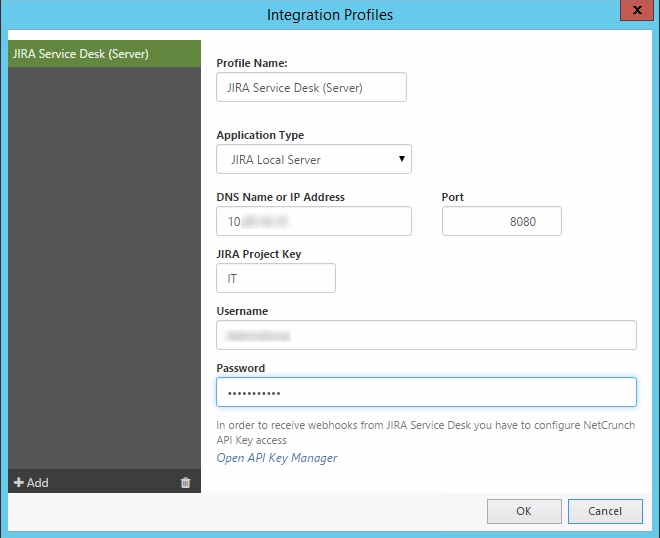Select the JIRA Project Key field
Image resolution: width=660 pixels, height=538 pixels.
(275, 278)
